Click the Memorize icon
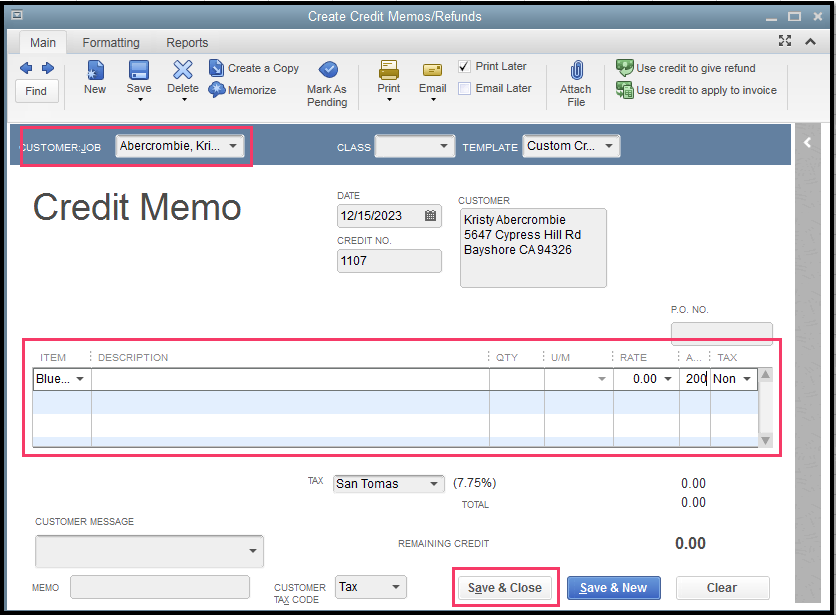836x615 pixels. (x=216, y=90)
